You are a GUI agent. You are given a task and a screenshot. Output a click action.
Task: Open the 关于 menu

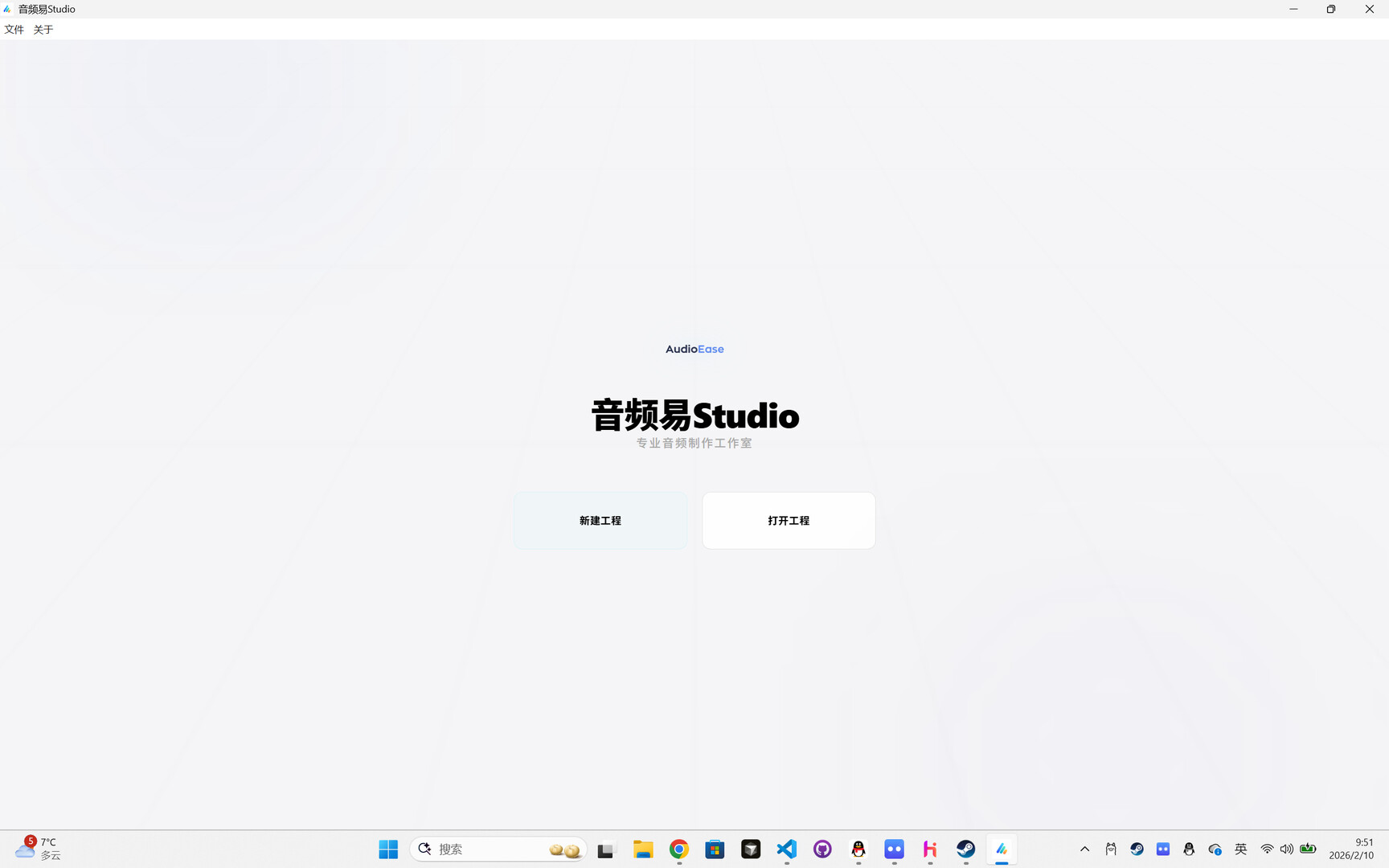pyautogui.click(x=43, y=29)
